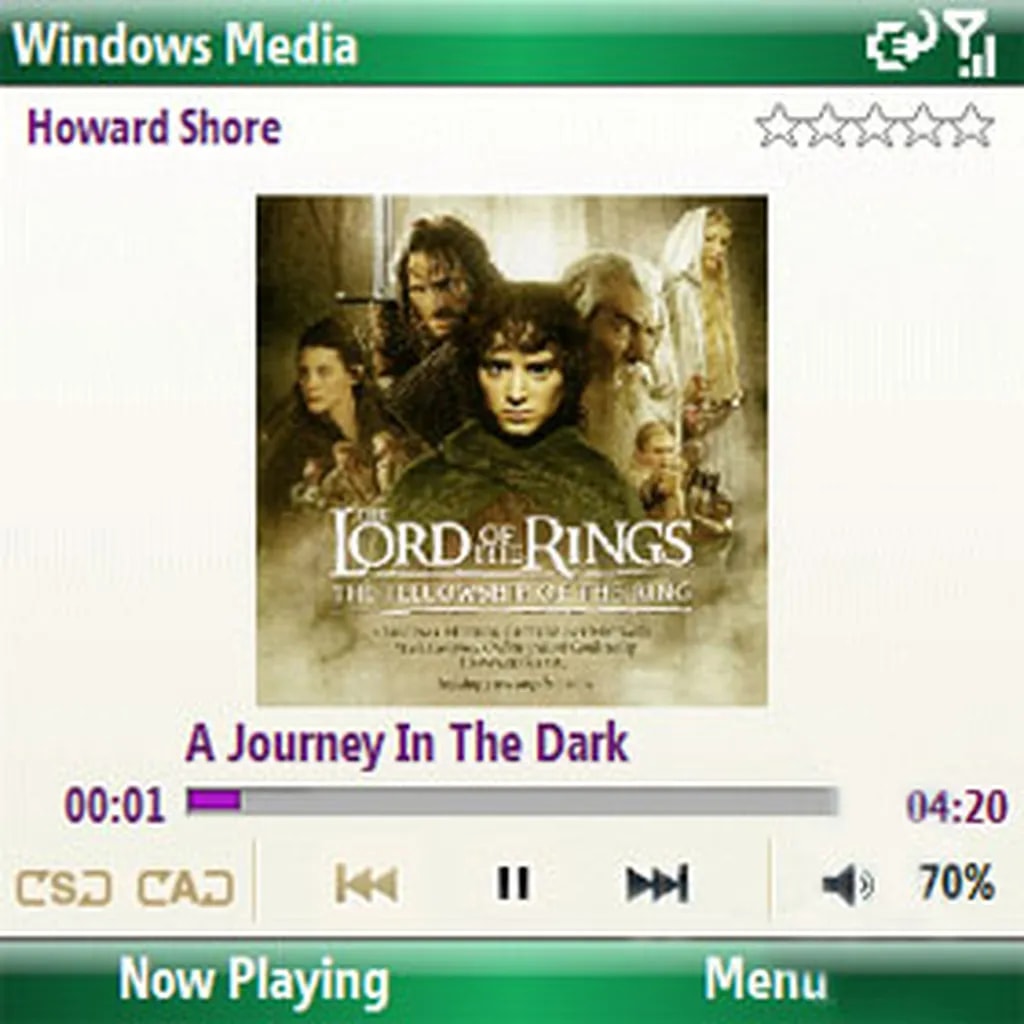Viewport: 1024px width, 1024px height.
Task: Seek within the gray progress bar
Action: [x=511, y=801]
